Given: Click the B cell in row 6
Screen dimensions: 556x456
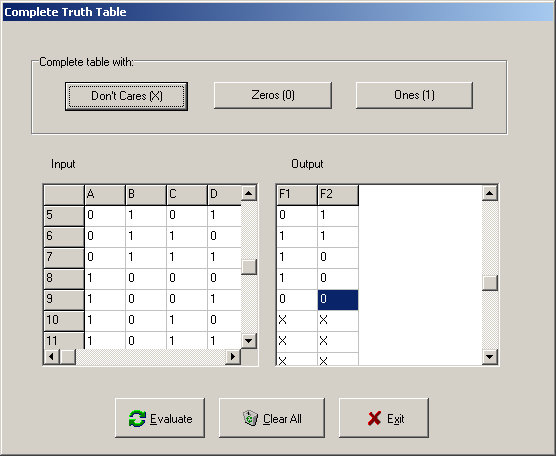Looking at the screenshot, I should (x=146, y=237).
